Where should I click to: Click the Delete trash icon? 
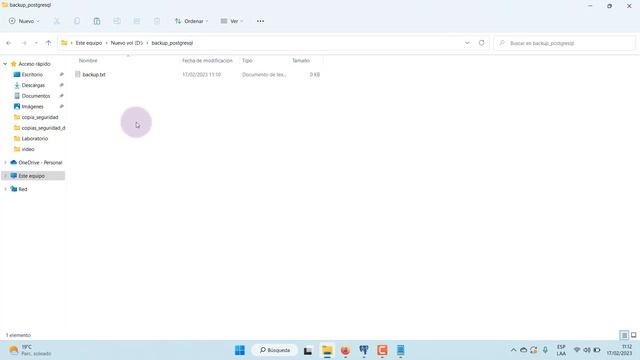coord(157,21)
